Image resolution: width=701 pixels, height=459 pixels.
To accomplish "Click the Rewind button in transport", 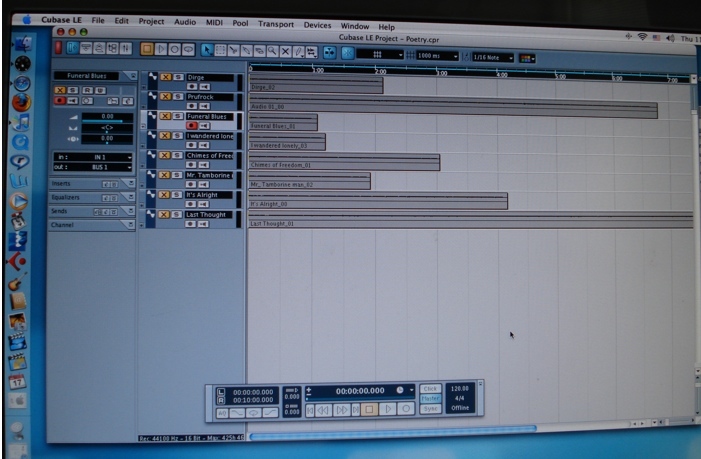I will point(324,409).
